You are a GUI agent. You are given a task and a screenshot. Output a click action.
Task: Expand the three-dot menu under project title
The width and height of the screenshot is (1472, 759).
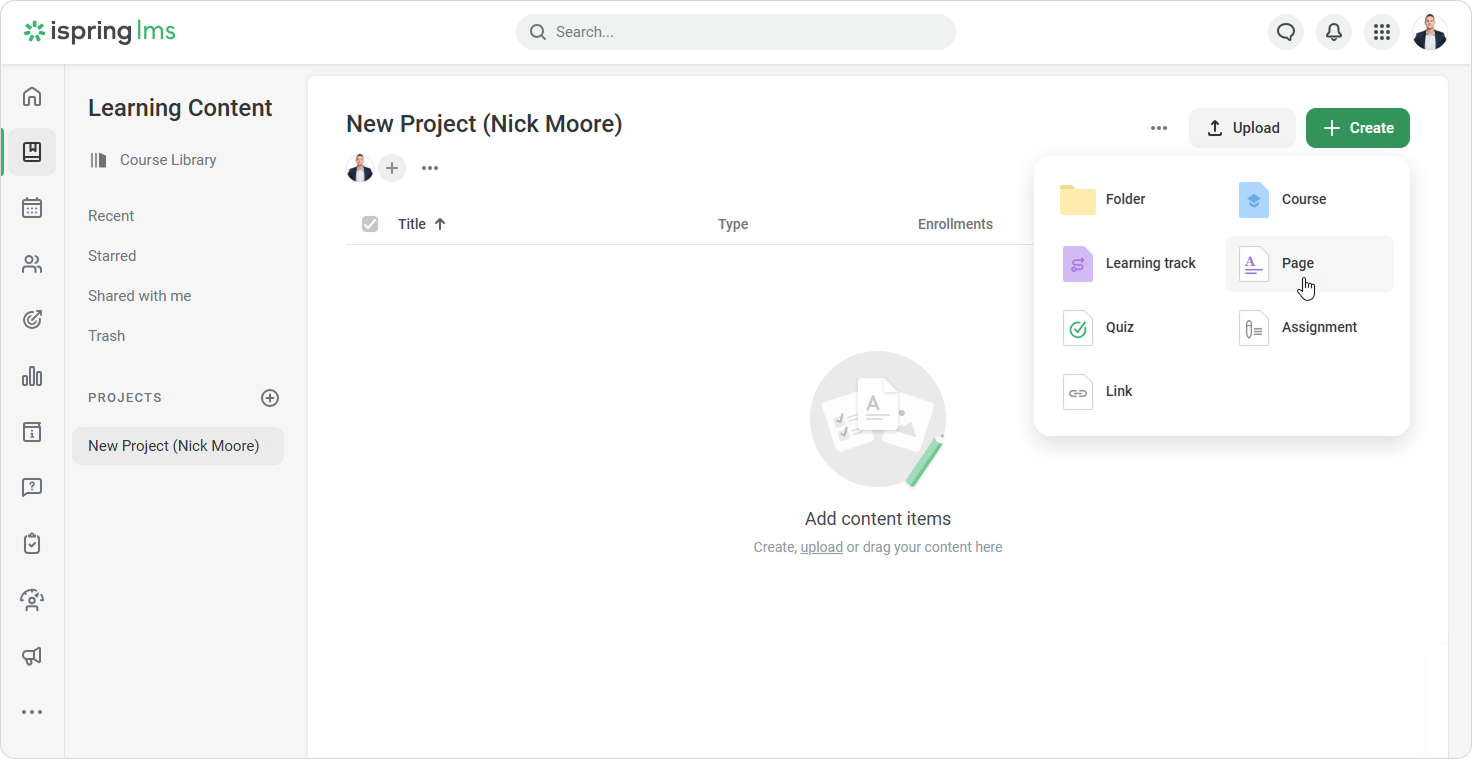click(430, 168)
